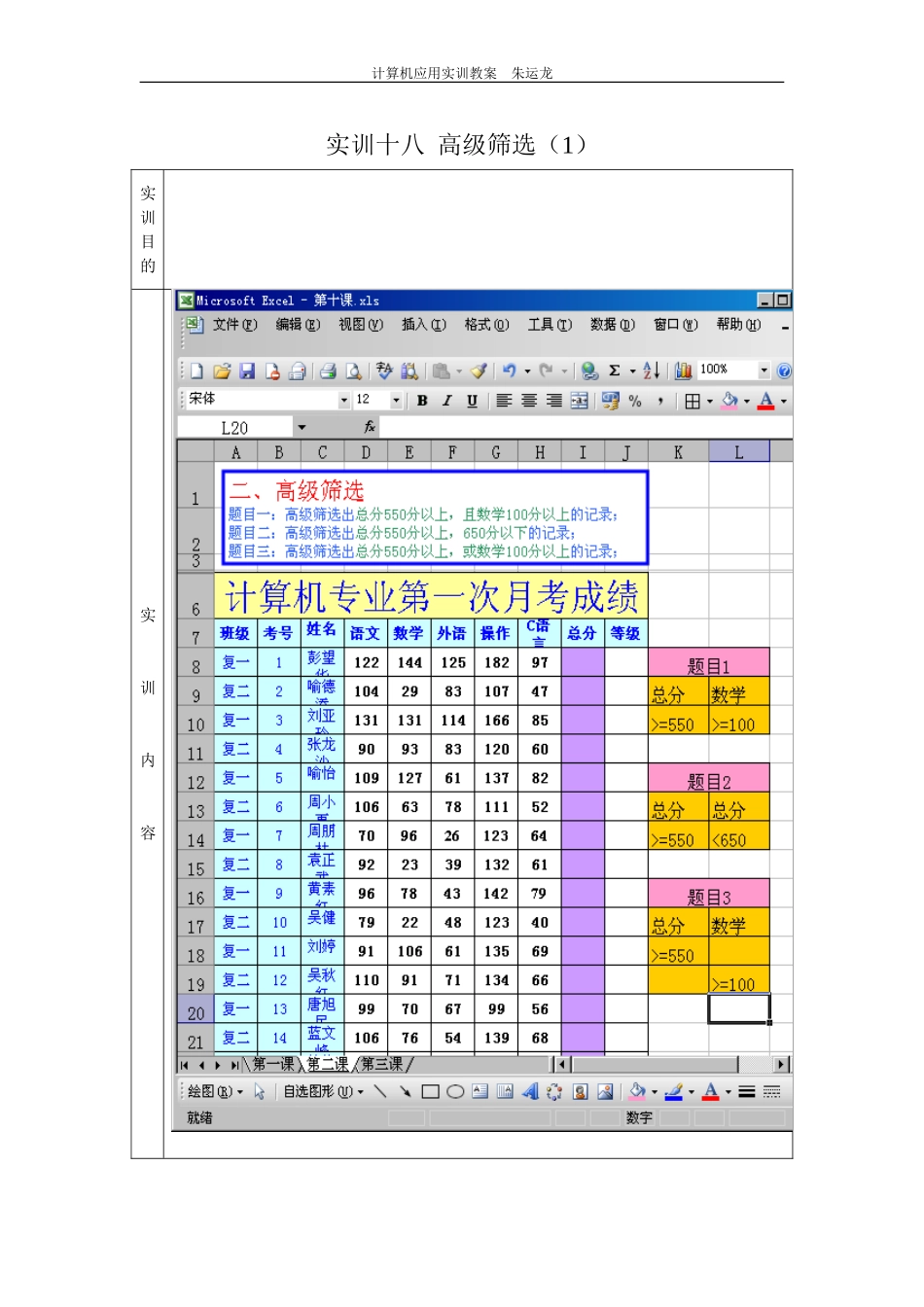Open Excel Help question mark icon

pyautogui.click(x=784, y=371)
